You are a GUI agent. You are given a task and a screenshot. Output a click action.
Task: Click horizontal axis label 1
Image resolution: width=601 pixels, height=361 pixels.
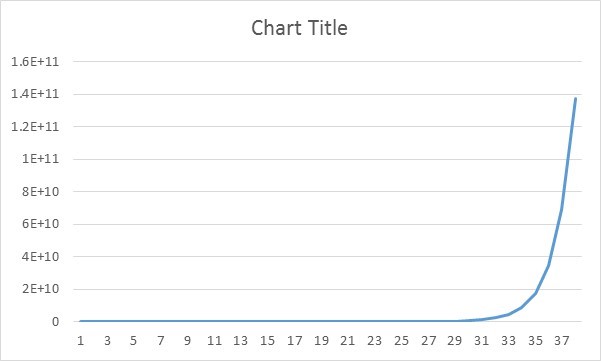tap(80, 340)
